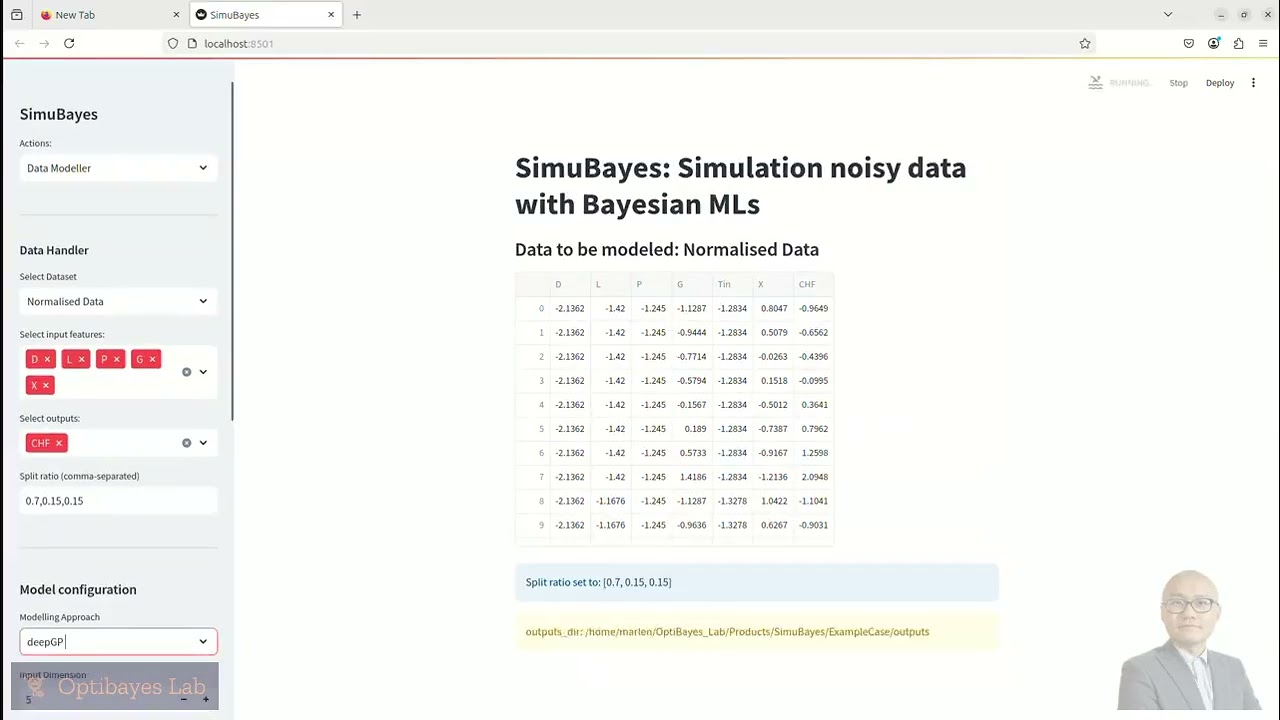Click the tracking protection shield icon
Viewport: 1280px width, 720px height.
tap(173, 43)
